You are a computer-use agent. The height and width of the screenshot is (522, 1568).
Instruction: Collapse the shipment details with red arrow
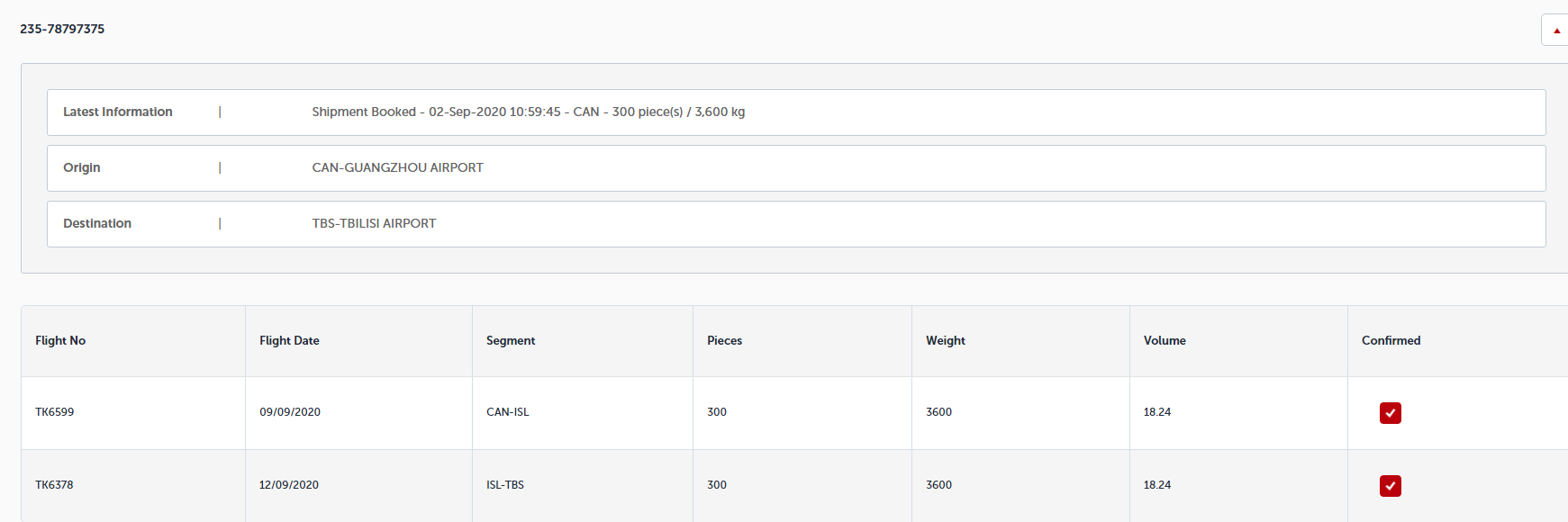pos(1555,31)
